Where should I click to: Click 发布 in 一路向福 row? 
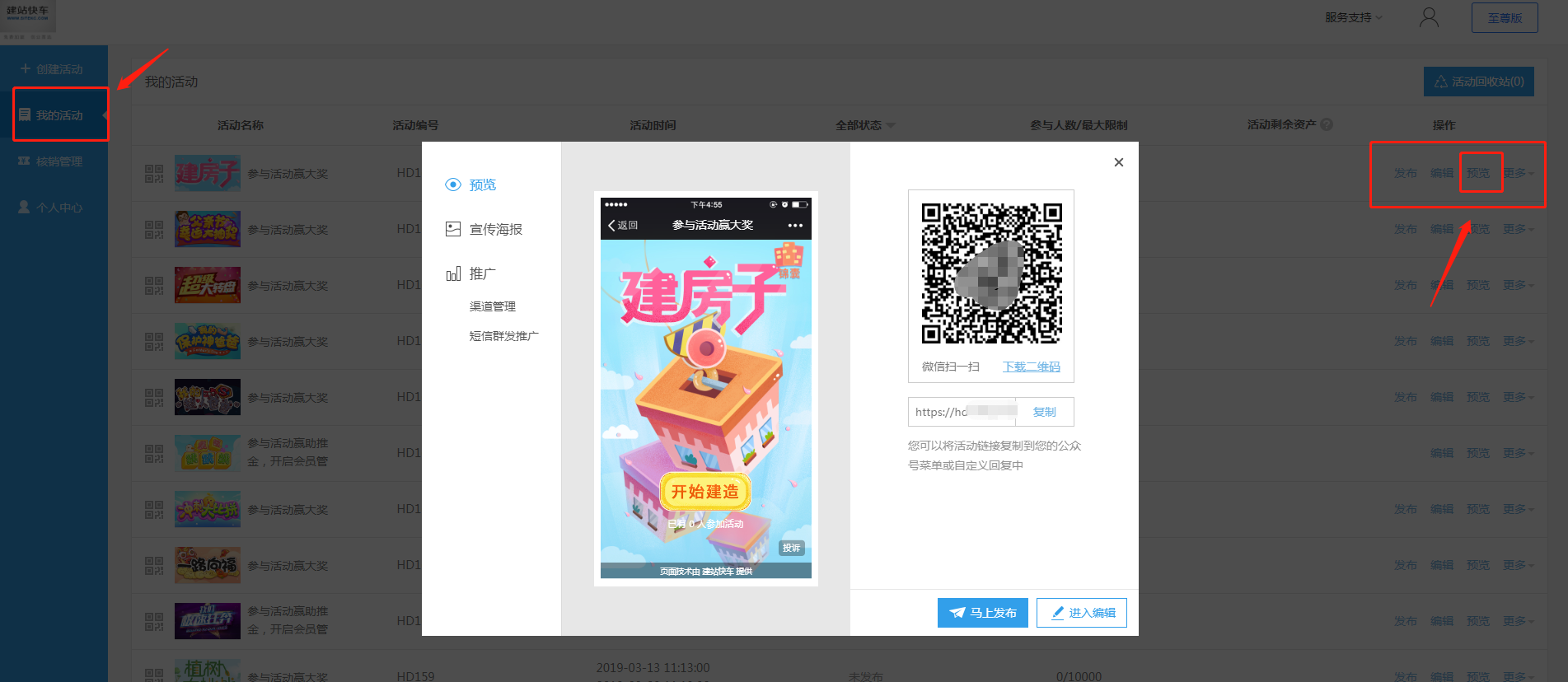click(x=1406, y=565)
